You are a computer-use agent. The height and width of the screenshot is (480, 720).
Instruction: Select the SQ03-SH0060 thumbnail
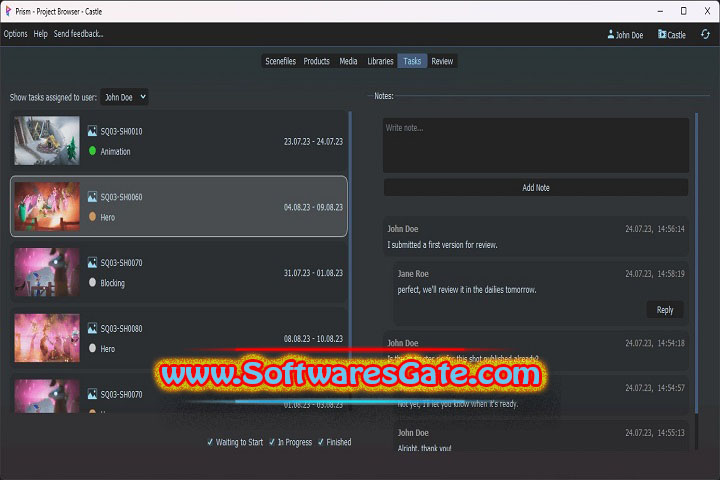tap(47, 206)
